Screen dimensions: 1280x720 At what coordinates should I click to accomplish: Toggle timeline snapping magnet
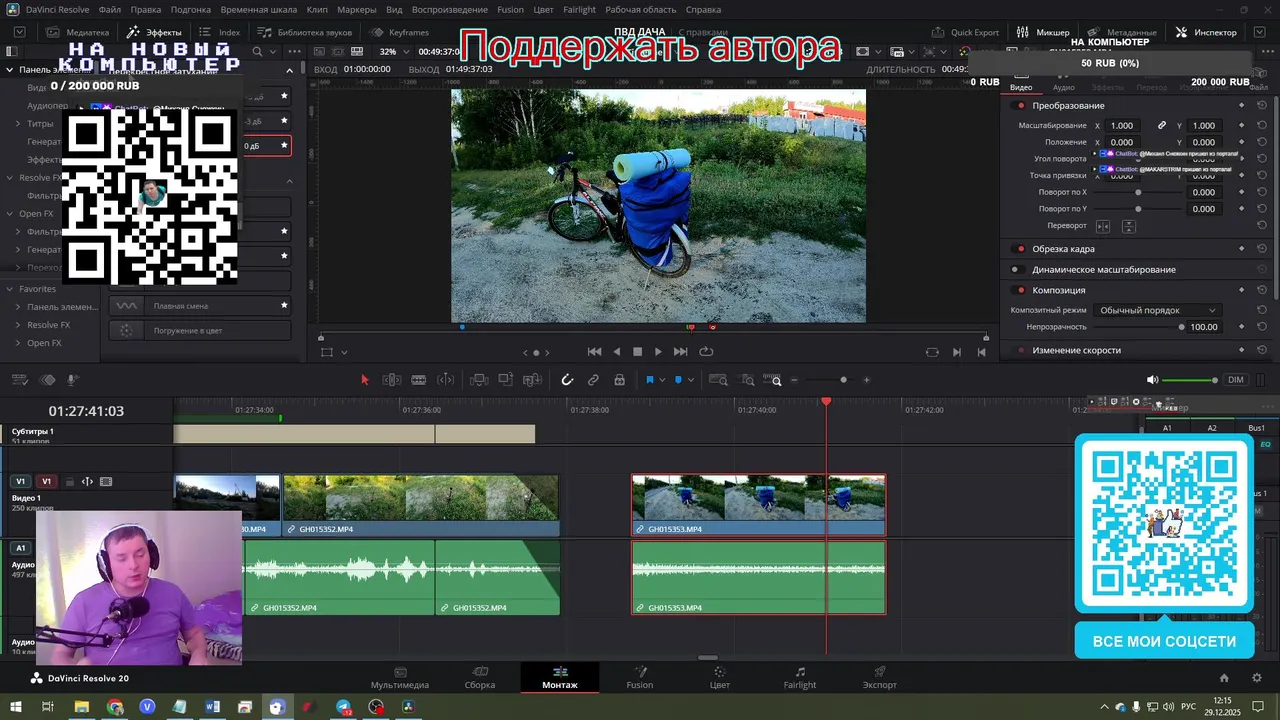[x=567, y=380]
